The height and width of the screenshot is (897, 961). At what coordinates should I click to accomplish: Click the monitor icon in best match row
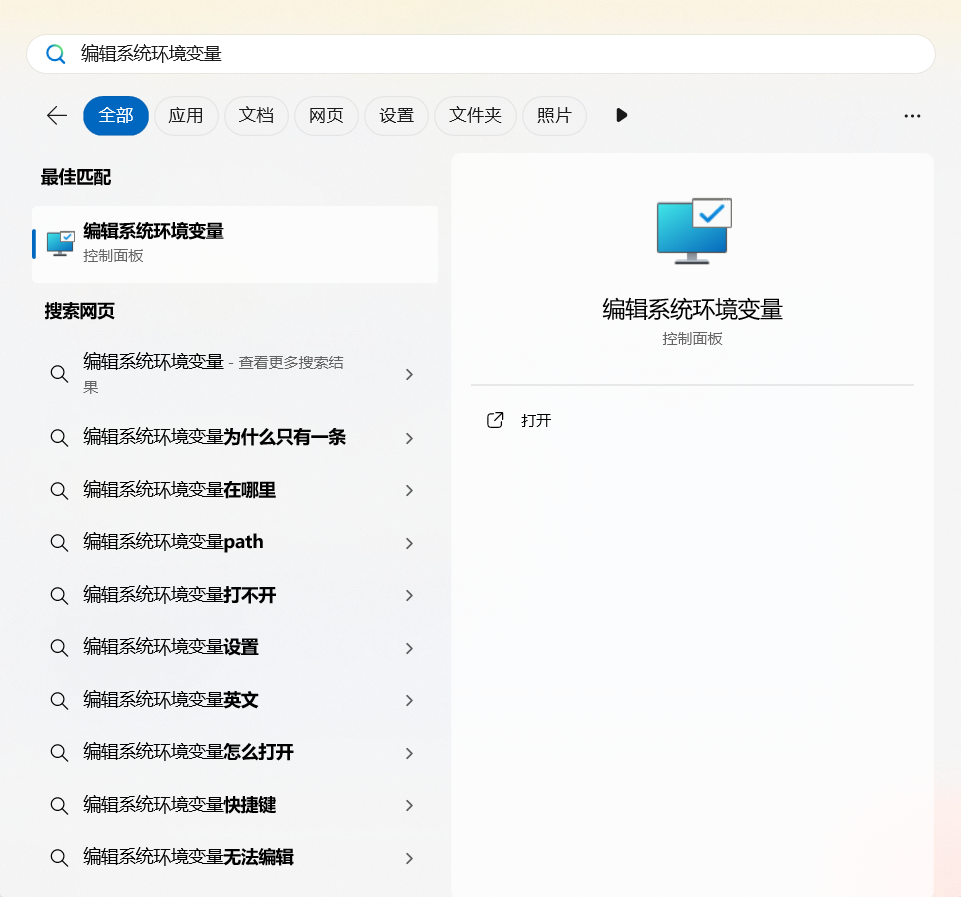coord(61,243)
